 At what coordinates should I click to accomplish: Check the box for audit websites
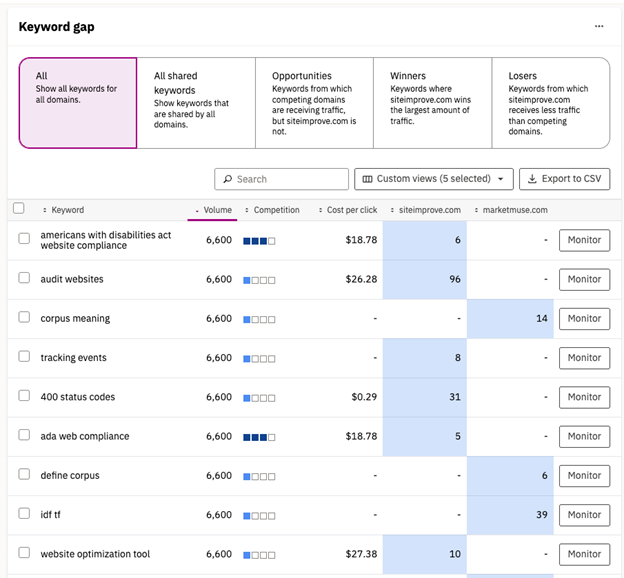[x=25, y=279]
